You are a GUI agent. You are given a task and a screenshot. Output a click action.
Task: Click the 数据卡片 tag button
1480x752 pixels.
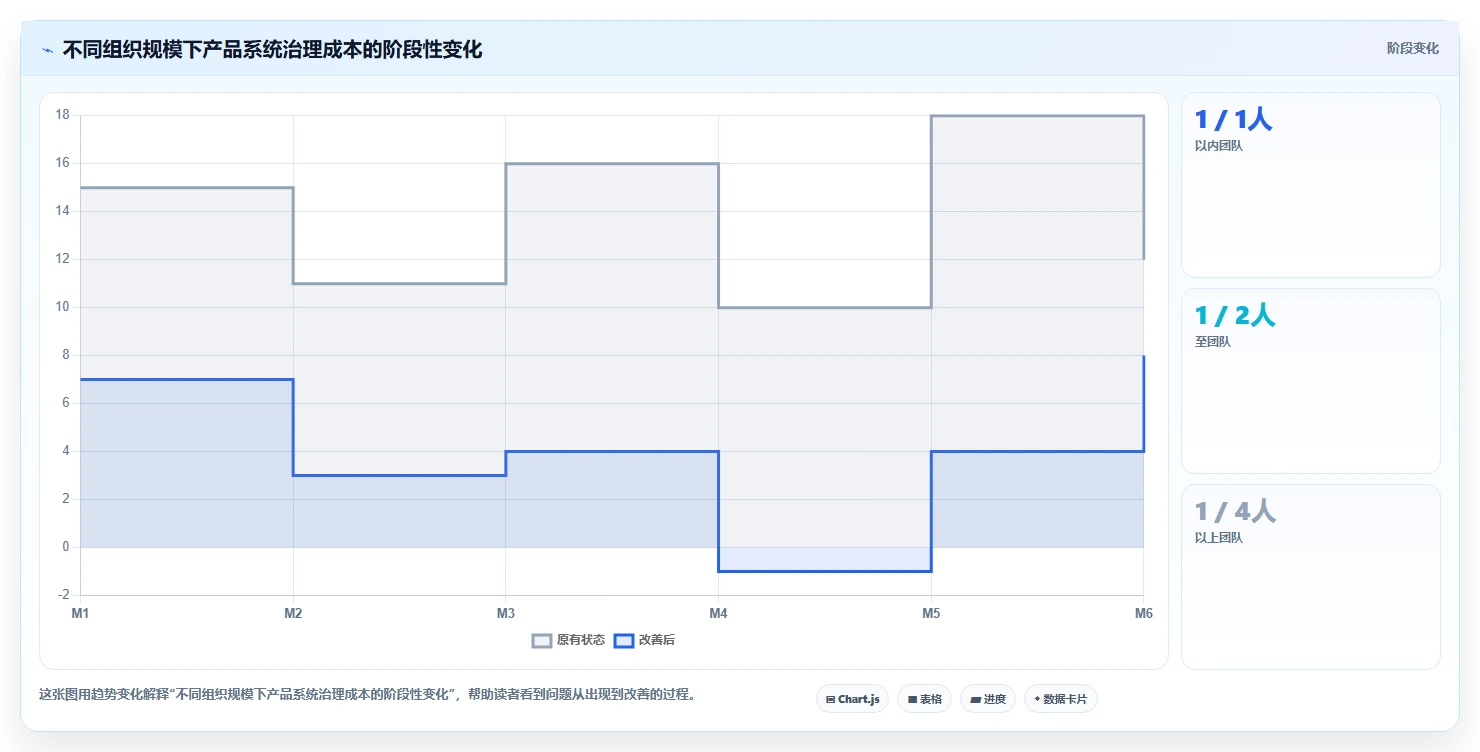tap(1061, 699)
